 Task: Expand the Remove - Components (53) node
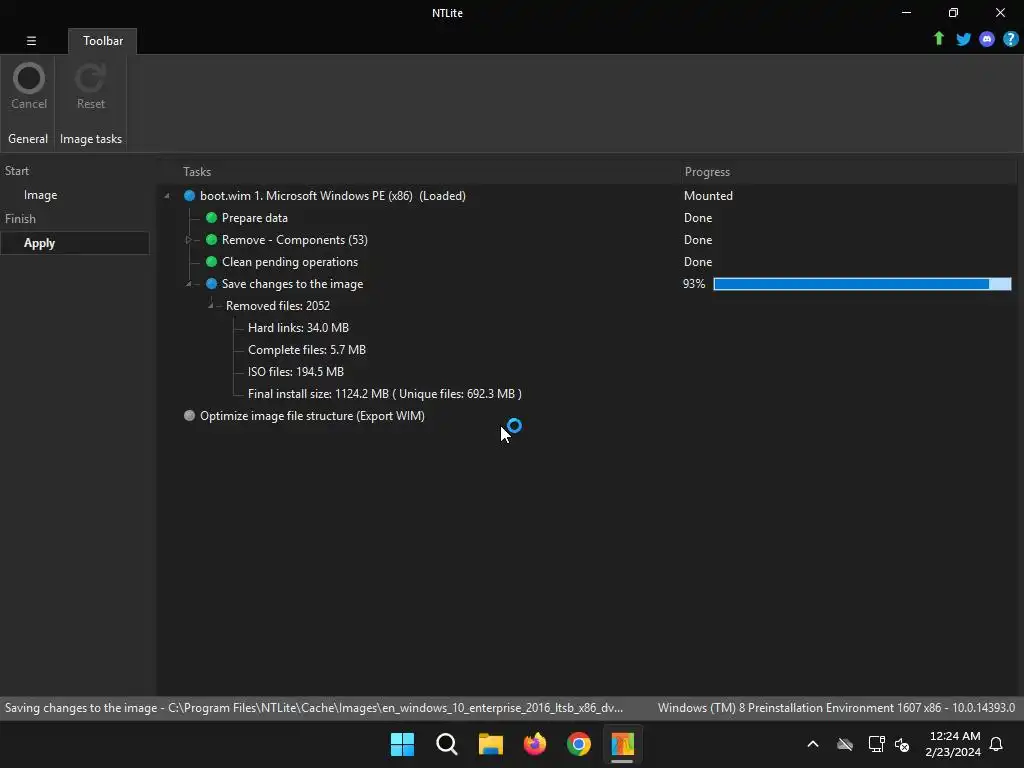click(188, 240)
